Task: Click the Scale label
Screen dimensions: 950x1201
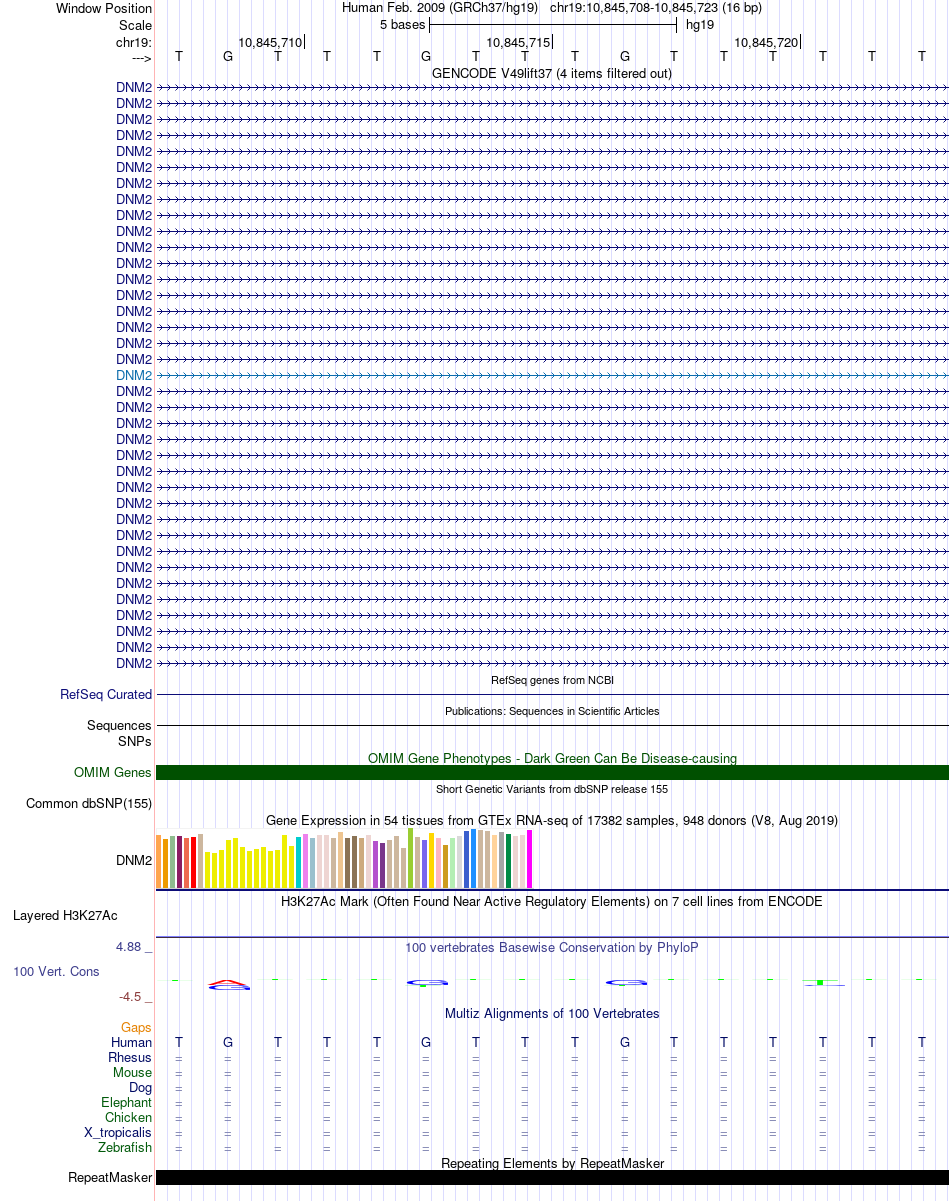Action: (135, 25)
